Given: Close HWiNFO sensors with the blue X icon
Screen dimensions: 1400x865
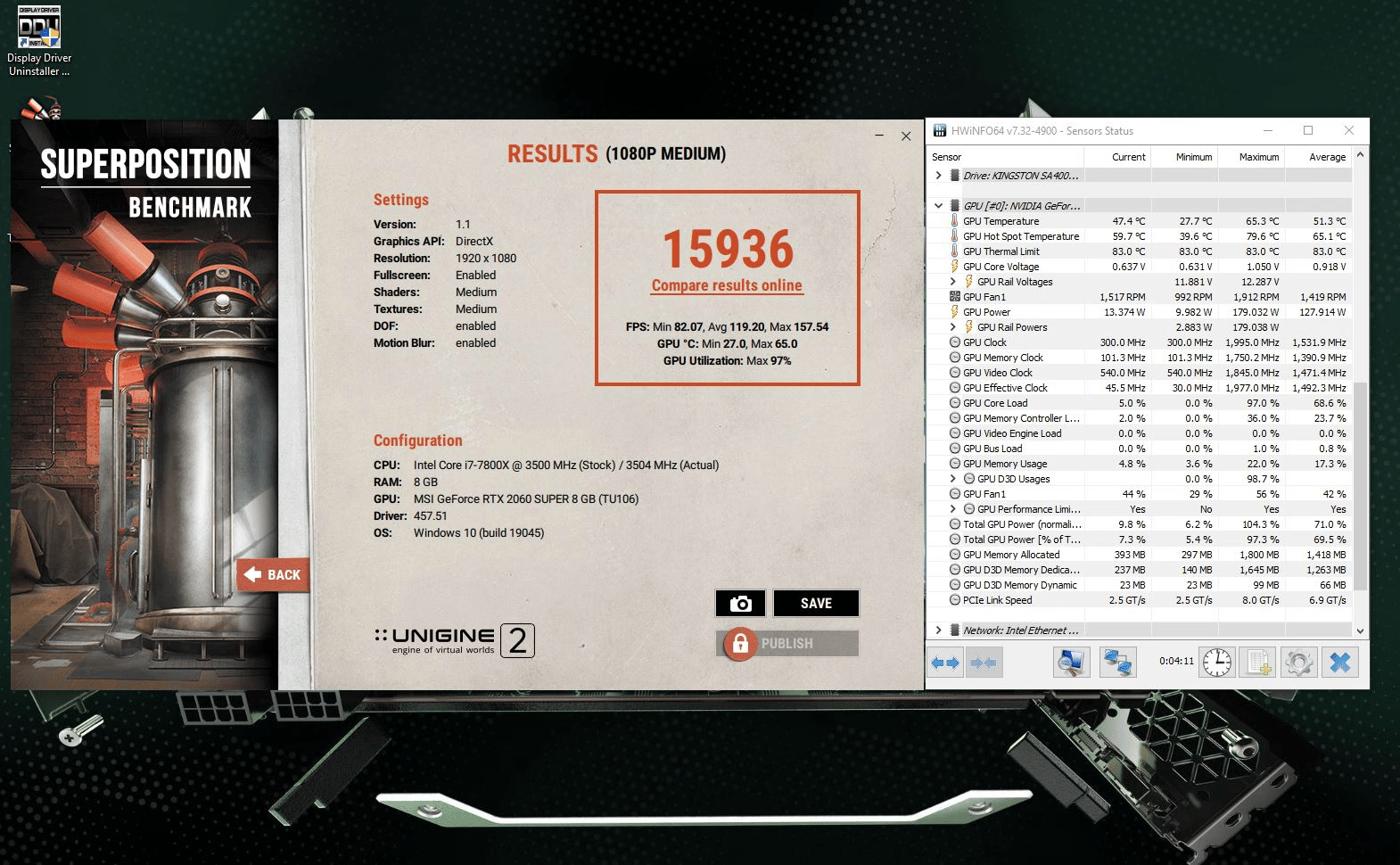Looking at the screenshot, I should coord(1339,663).
